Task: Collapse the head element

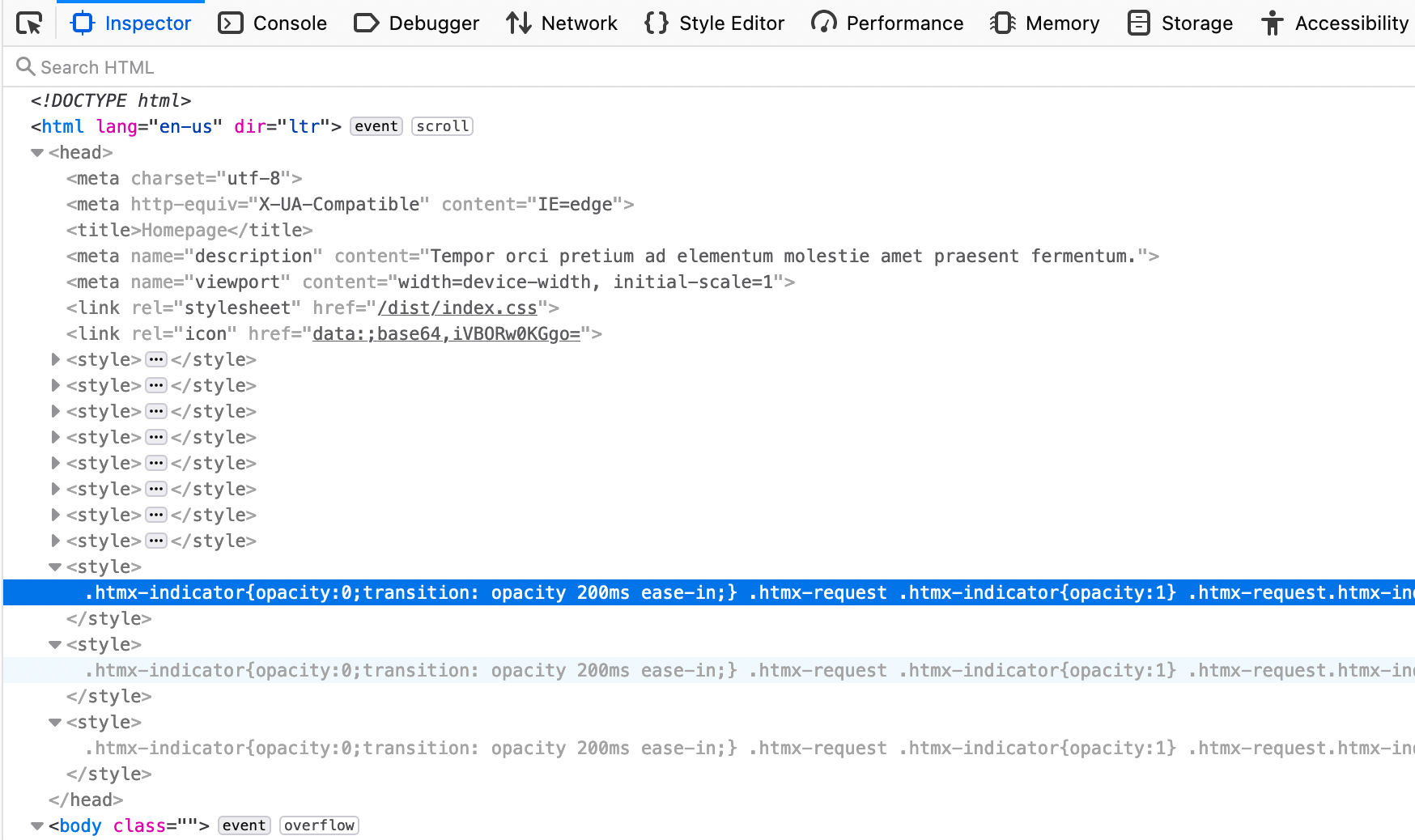Action: pyautogui.click(x=37, y=152)
